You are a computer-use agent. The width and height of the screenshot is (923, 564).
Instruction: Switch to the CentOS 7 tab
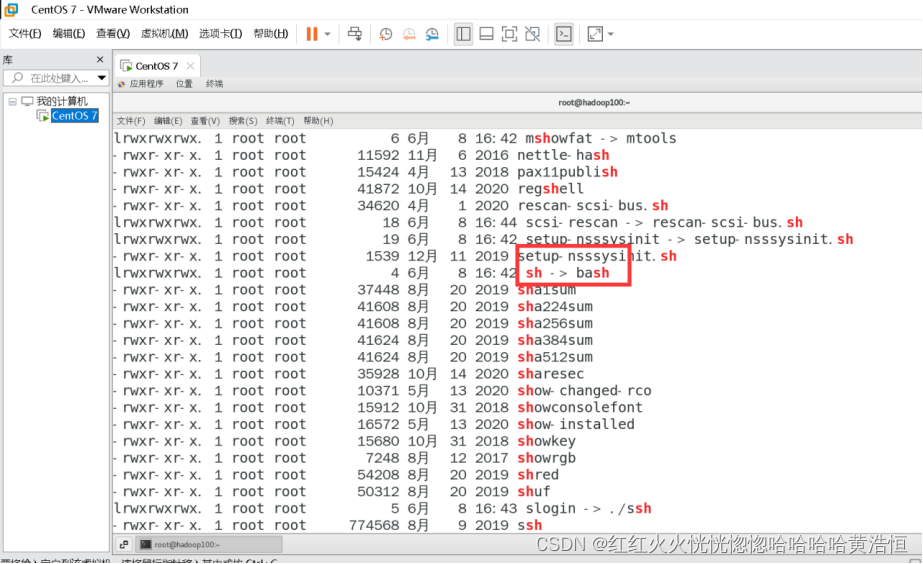click(156, 66)
